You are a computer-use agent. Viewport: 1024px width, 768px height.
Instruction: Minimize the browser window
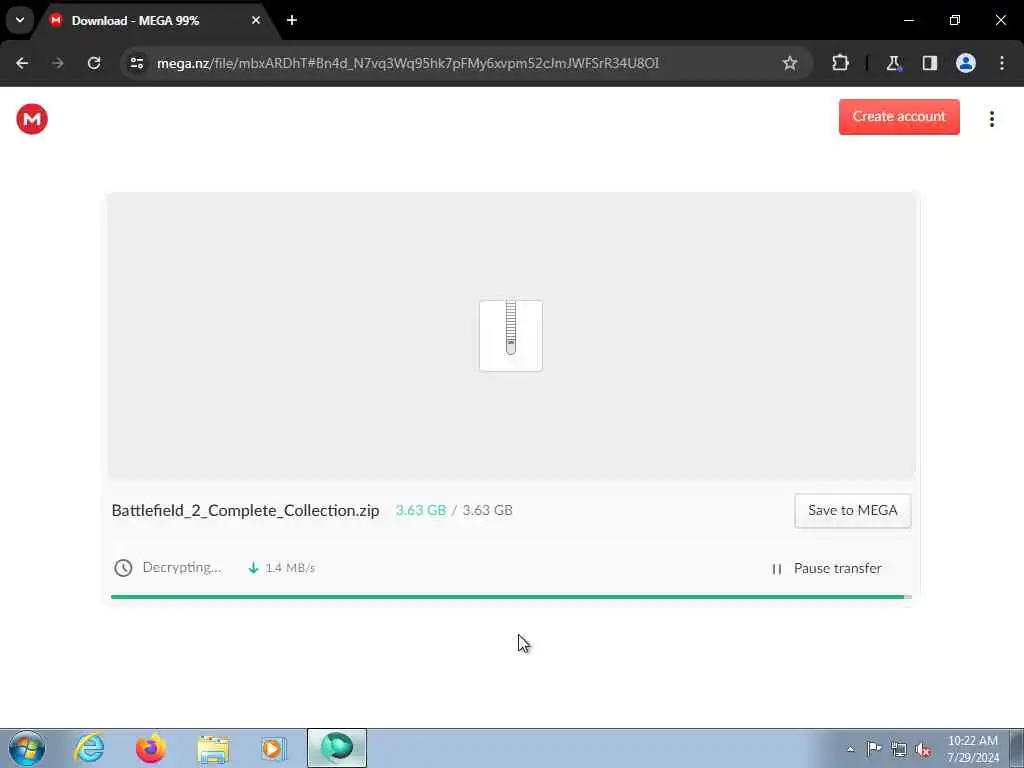(x=908, y=21)
